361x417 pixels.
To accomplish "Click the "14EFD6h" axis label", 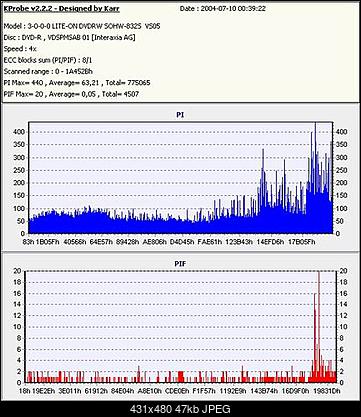I will tap(270, 242).
